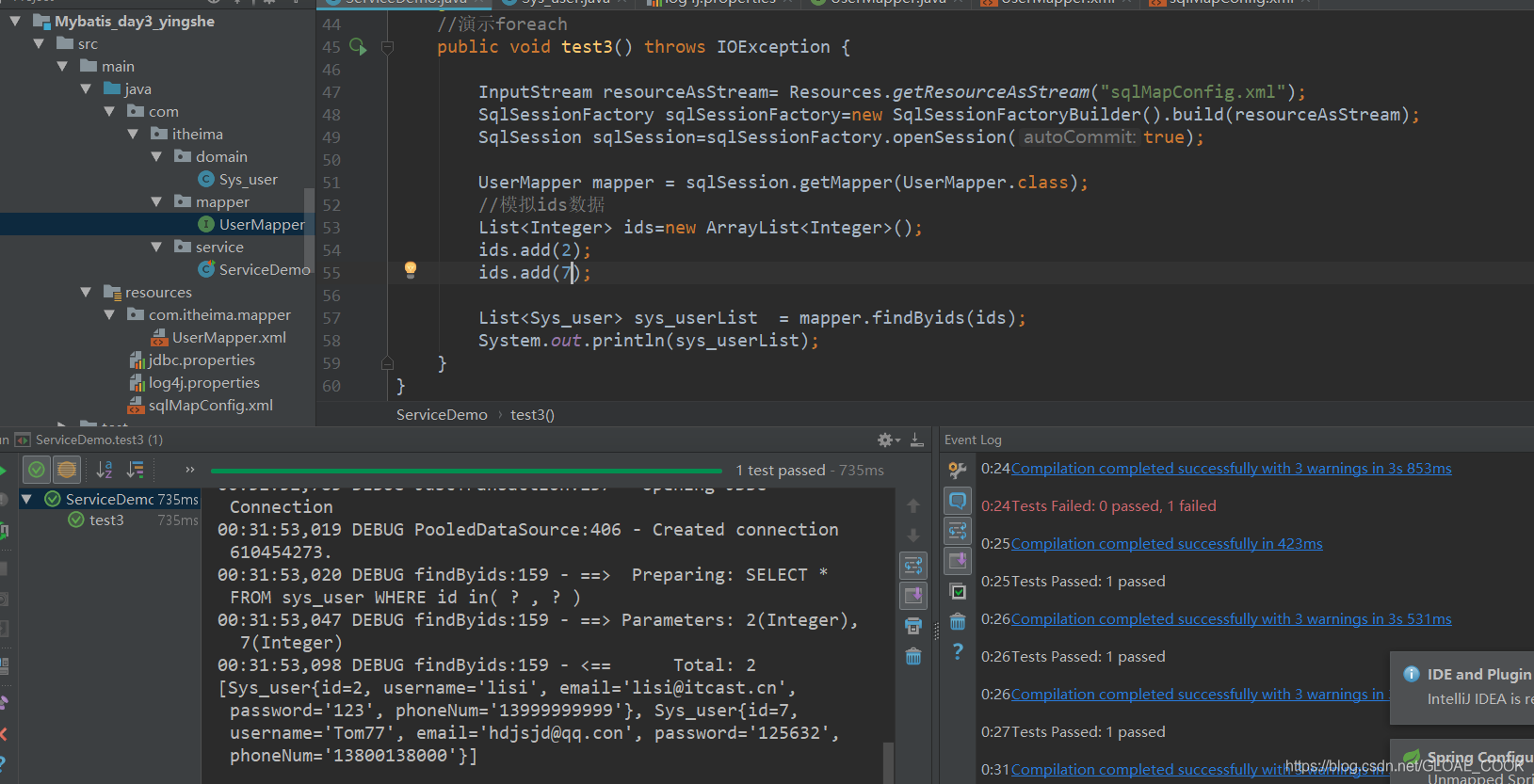Collapse the itheima package
Viewport: 1534px width, 784px height.
(133, 134)
